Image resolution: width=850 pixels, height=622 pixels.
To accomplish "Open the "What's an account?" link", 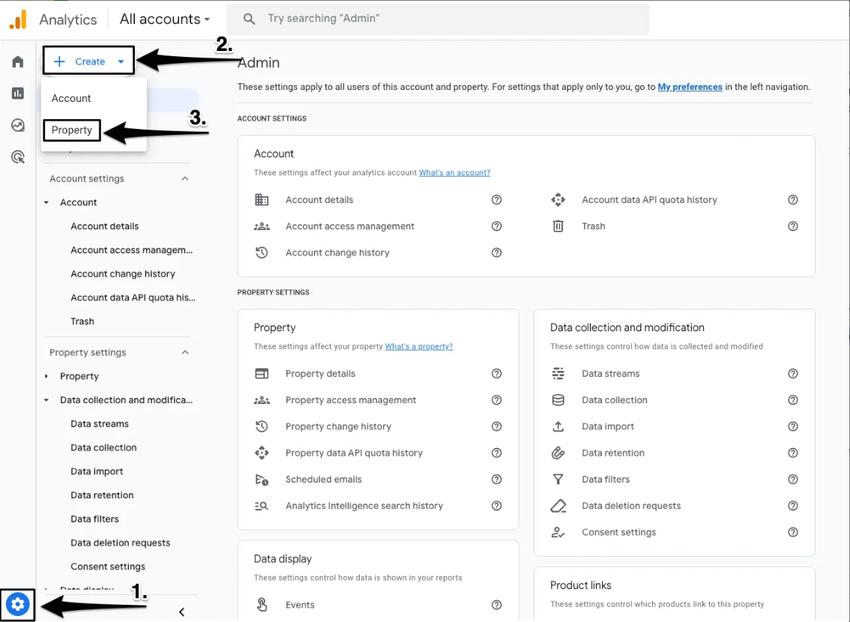I will tap(454, 173).
